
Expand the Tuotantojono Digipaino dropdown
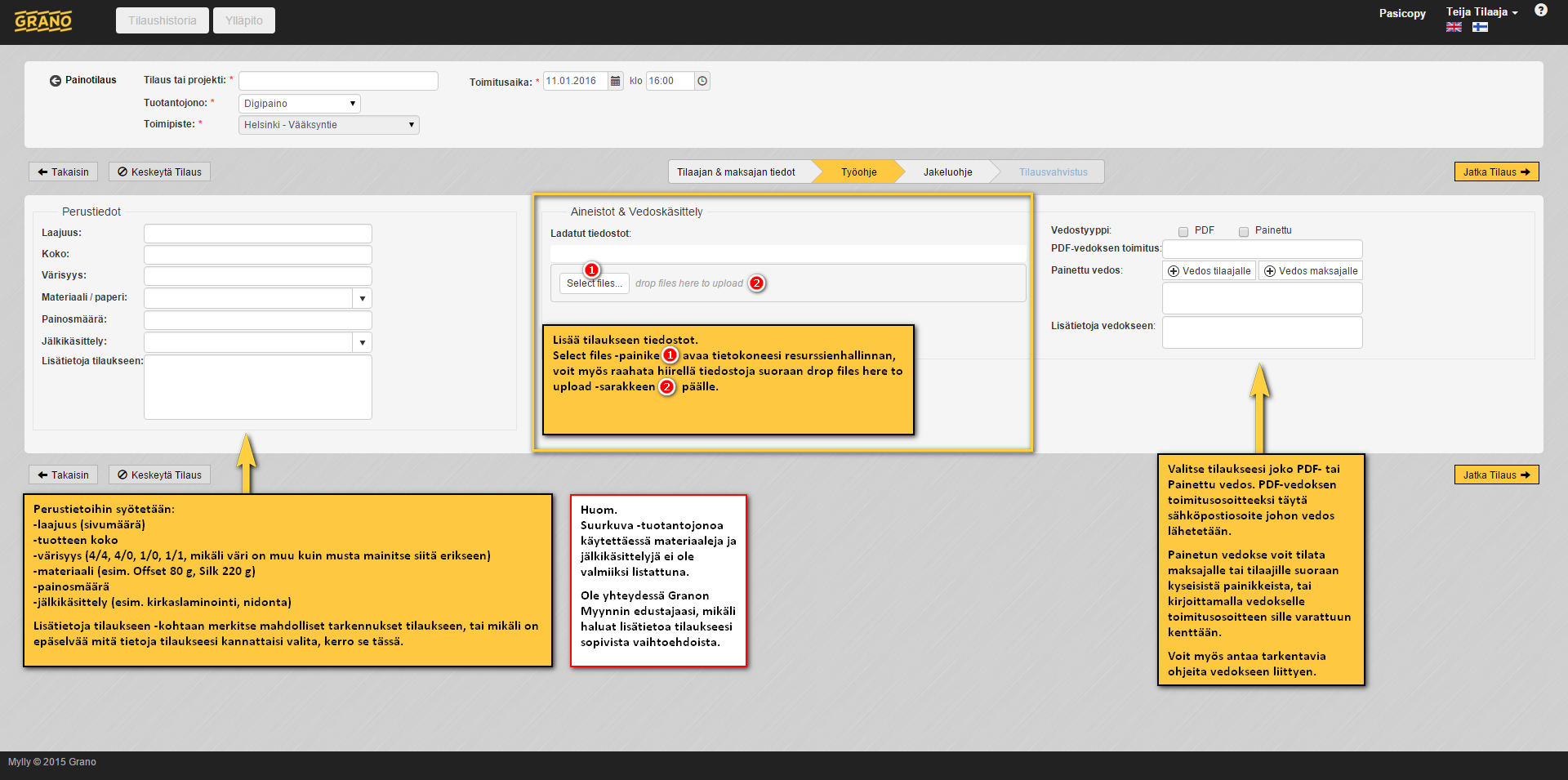pos(299,104)
